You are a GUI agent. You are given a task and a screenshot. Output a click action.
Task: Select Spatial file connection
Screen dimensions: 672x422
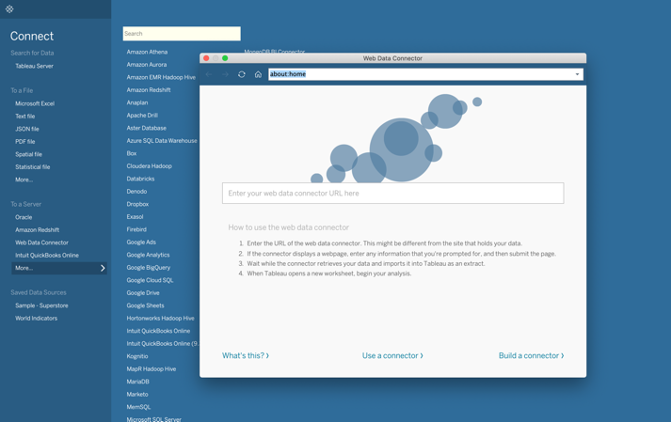point(29,154)
